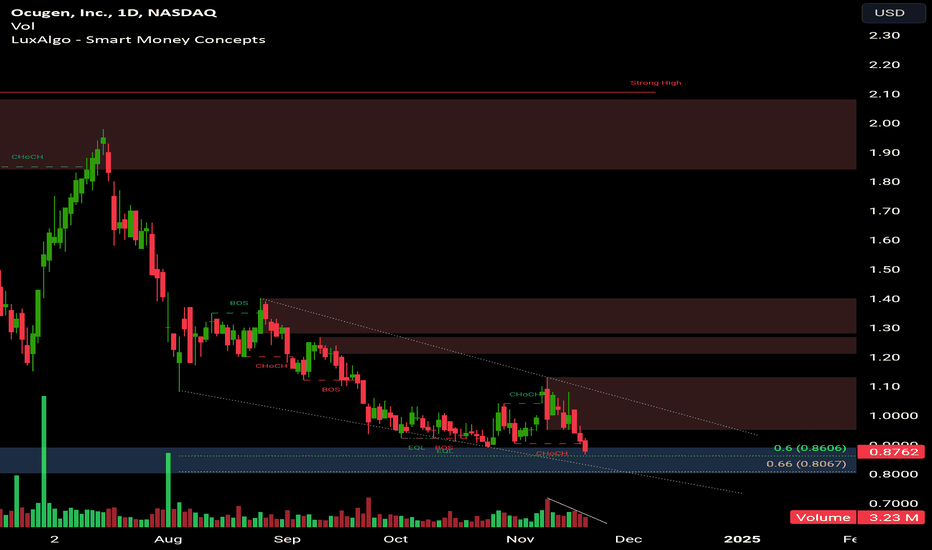Click the Dec label on the time axis
The height and width of the screenshot is (550, 932).
pyautogui.click(x=628, y=539)
